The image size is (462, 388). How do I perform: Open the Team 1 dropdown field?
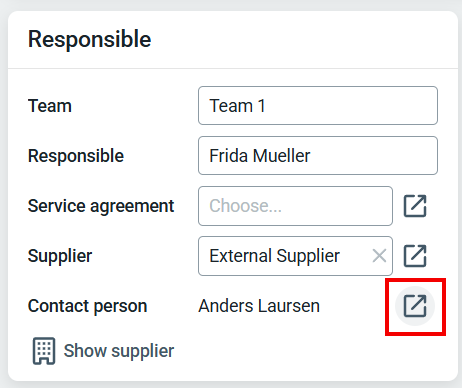coord(318,106)
